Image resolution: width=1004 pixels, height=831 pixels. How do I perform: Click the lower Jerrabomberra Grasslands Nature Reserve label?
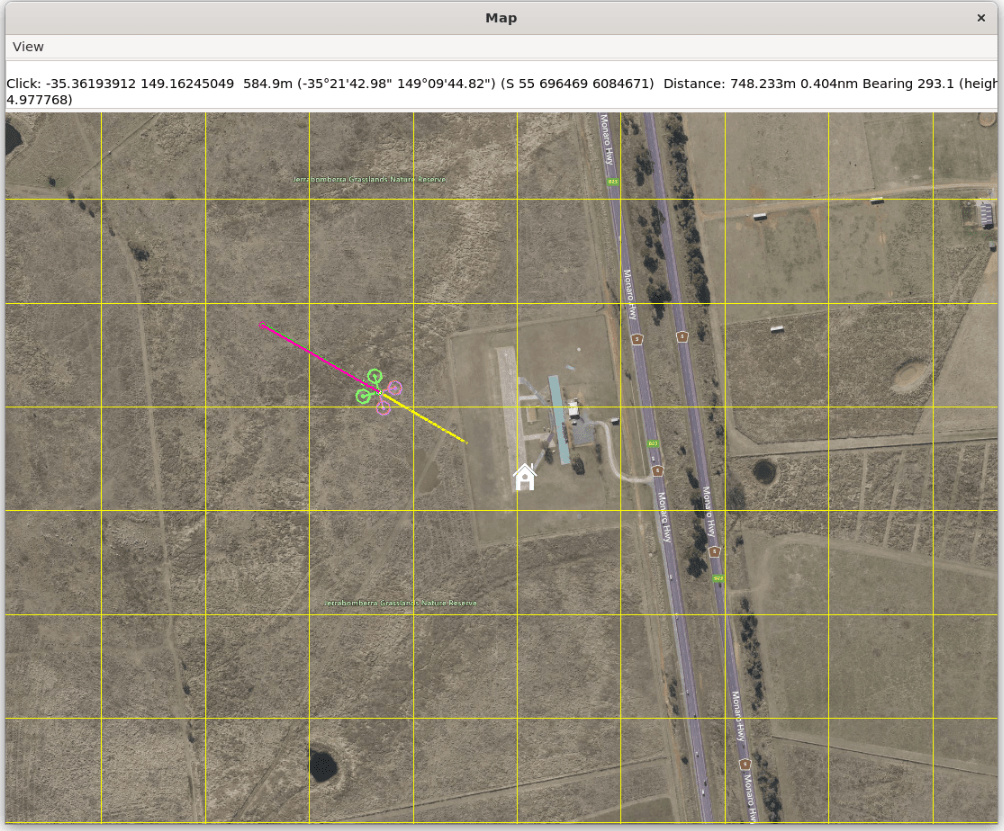pos(400,603)
